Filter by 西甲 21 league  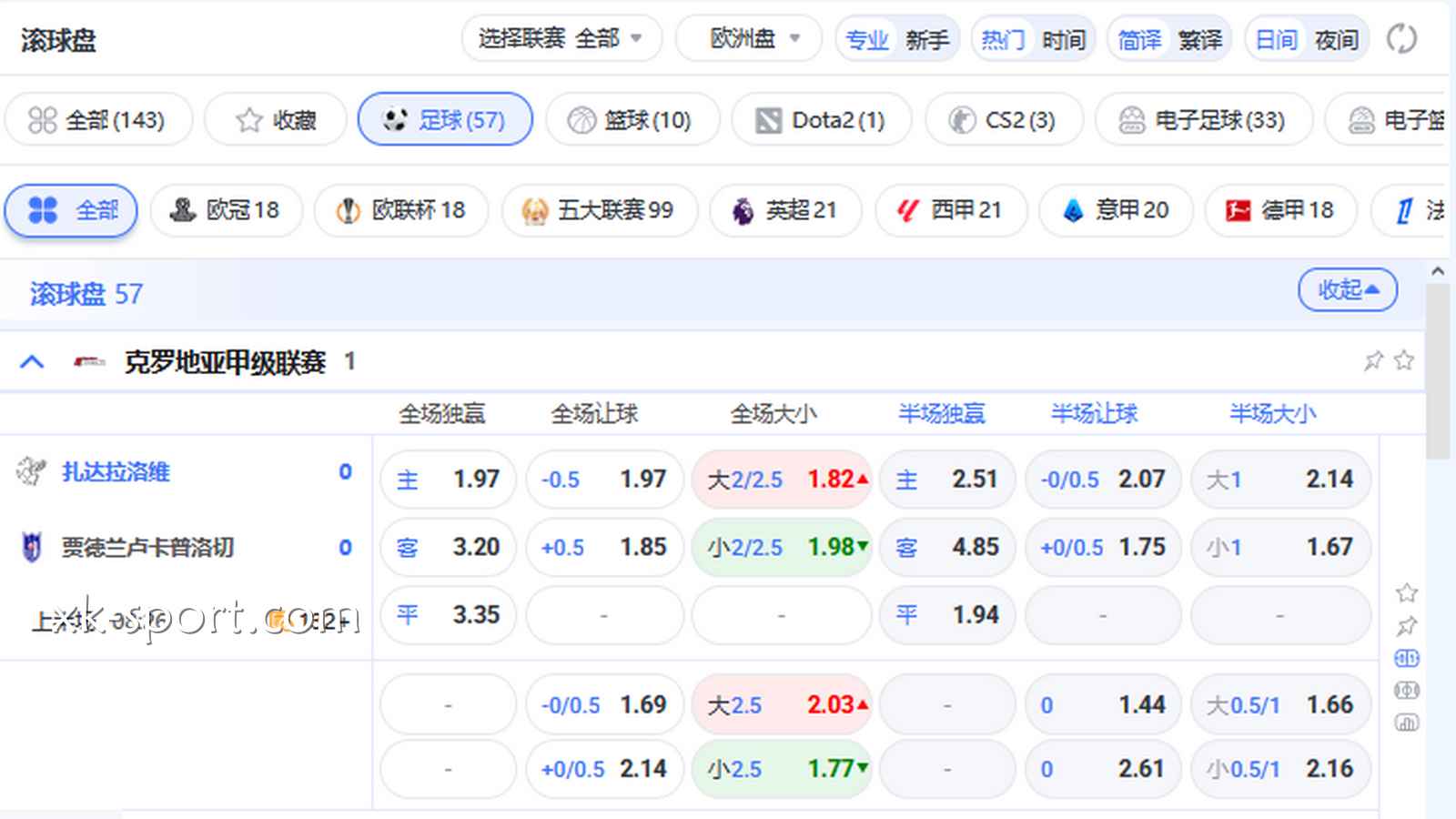(x=951, y=210)
